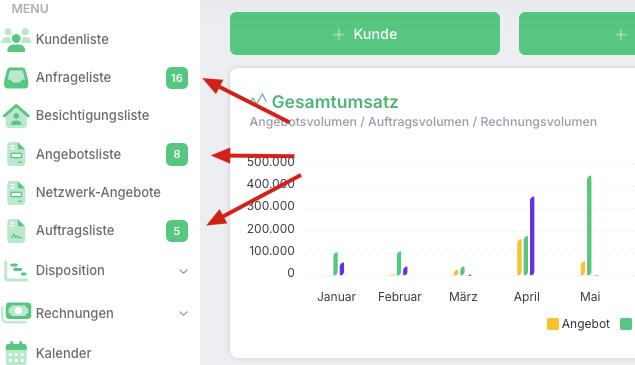Click the Besichtigungsliste house icon
The height and width of the screenshot is (365, 635).
coord(16,116)
